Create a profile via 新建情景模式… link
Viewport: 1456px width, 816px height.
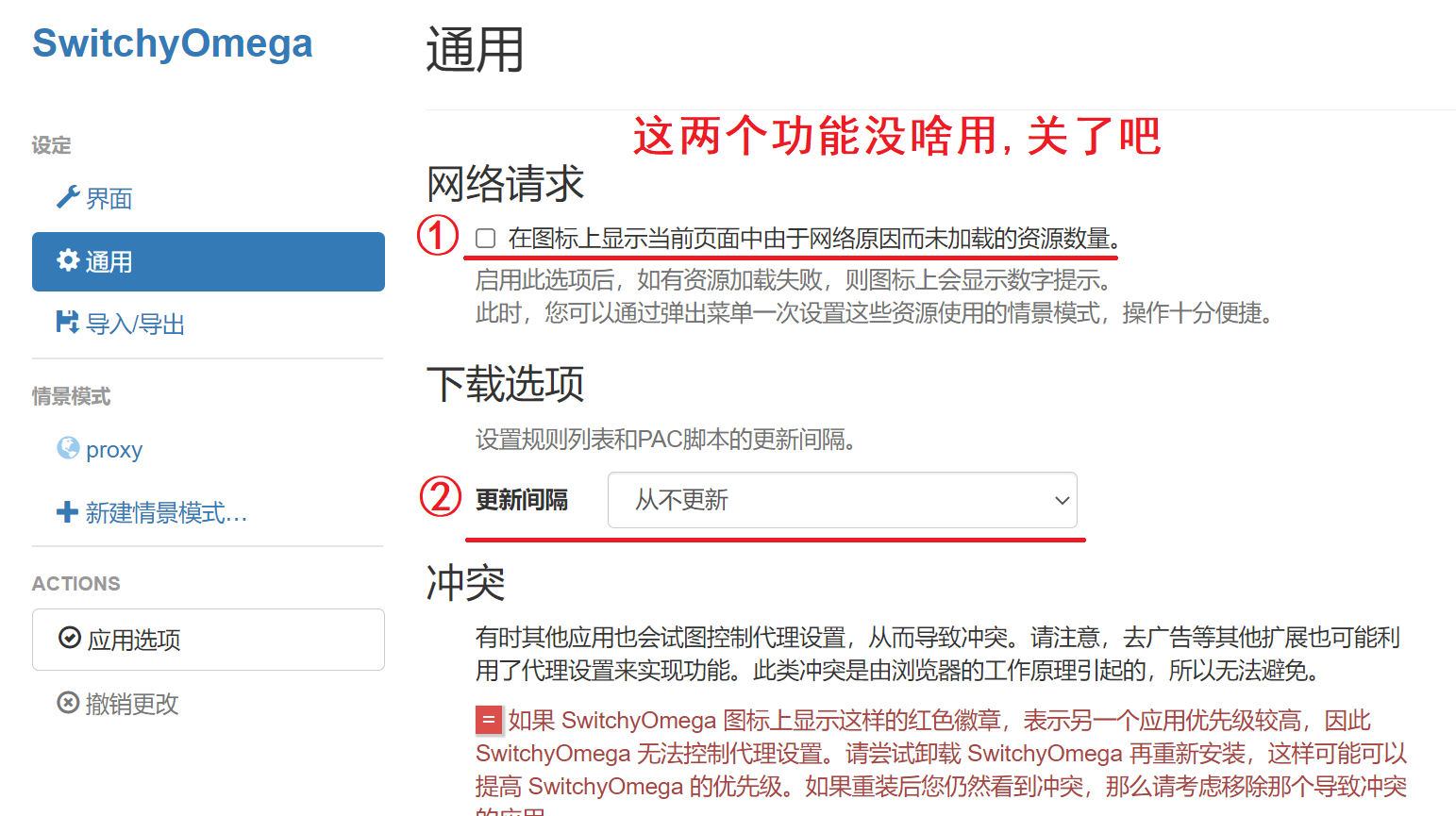coord(166,513)
